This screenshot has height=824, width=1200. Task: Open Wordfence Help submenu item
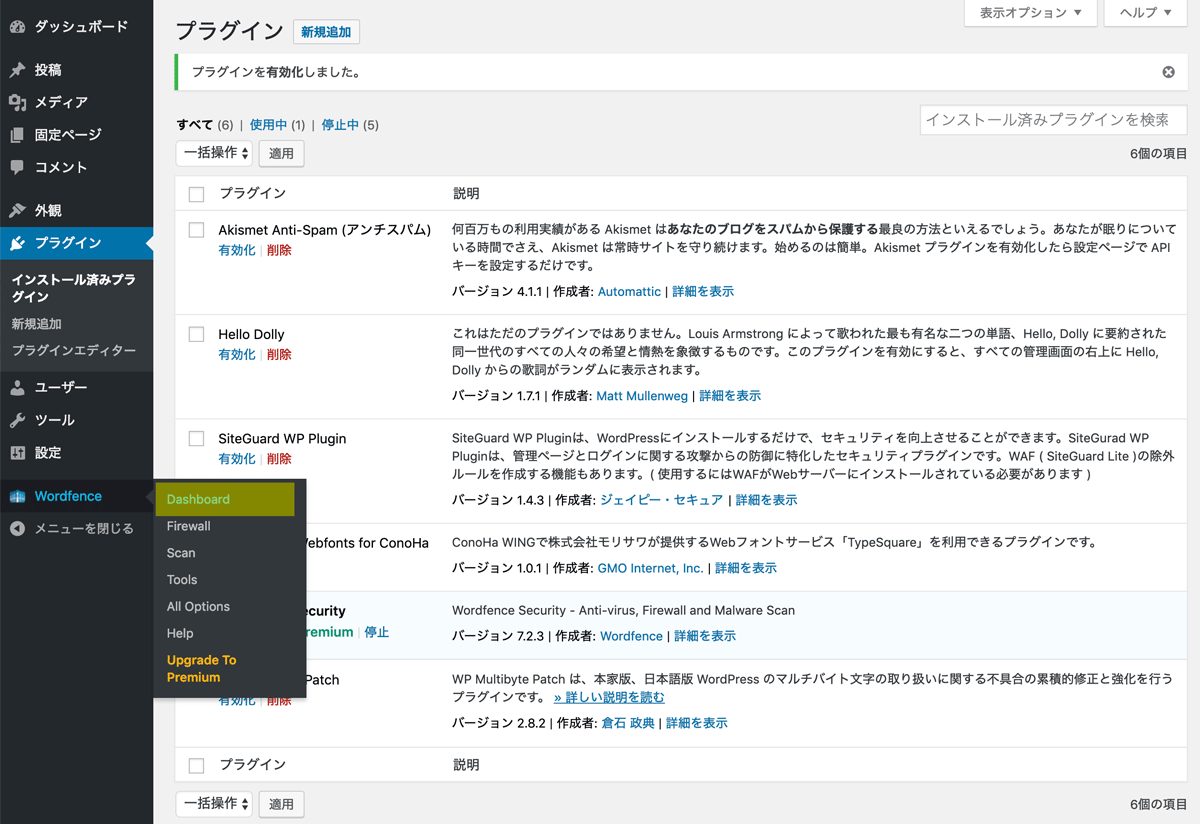(180, 634)
